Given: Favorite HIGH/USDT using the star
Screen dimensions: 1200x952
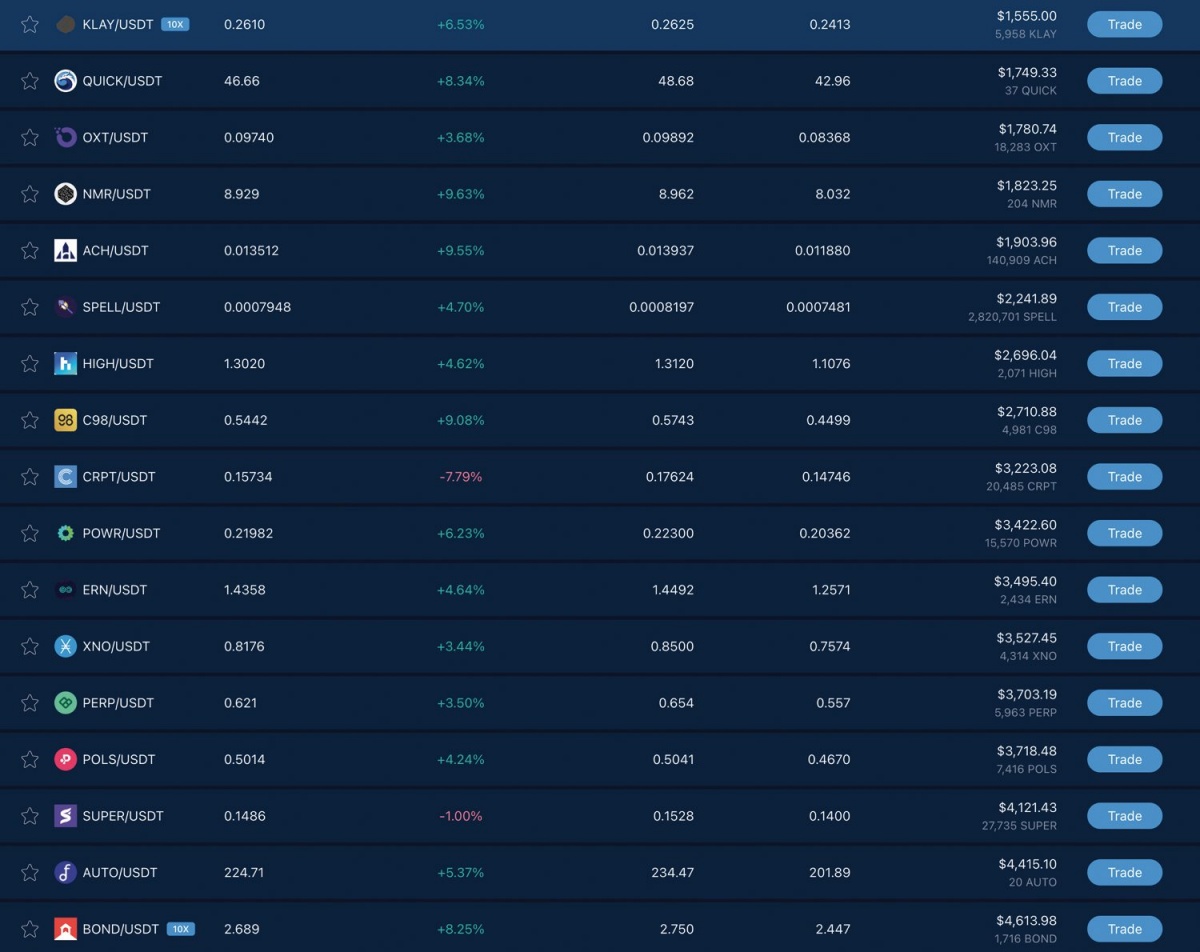Looking at the screenshot, I should tap(30, 364).
